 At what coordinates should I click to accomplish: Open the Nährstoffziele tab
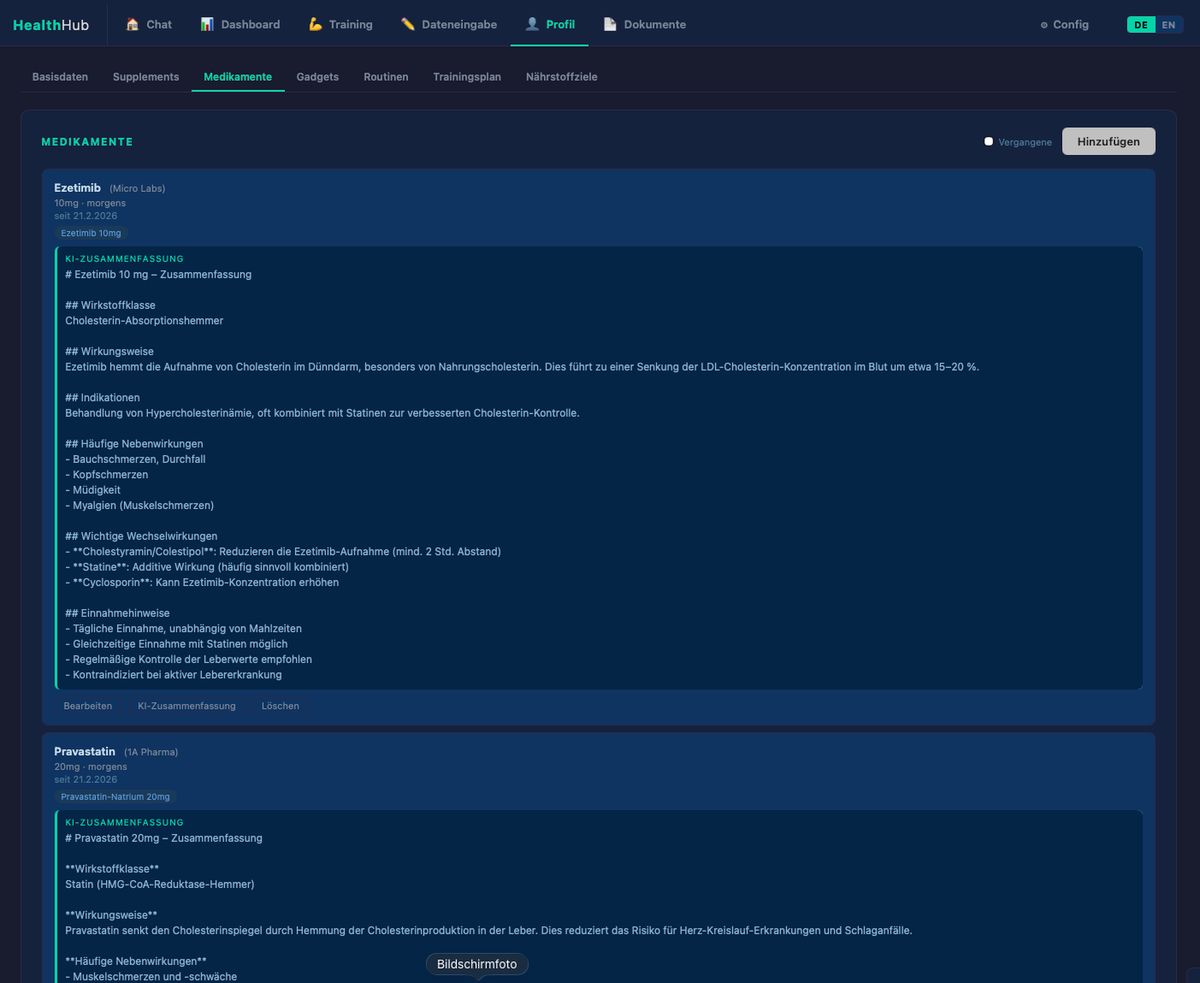click(x=561, y=77)
